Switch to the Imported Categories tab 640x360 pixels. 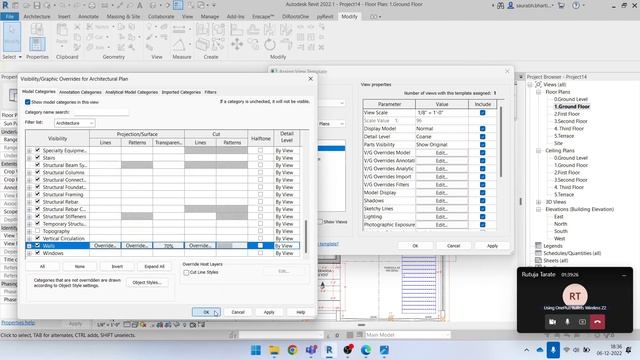181,92
